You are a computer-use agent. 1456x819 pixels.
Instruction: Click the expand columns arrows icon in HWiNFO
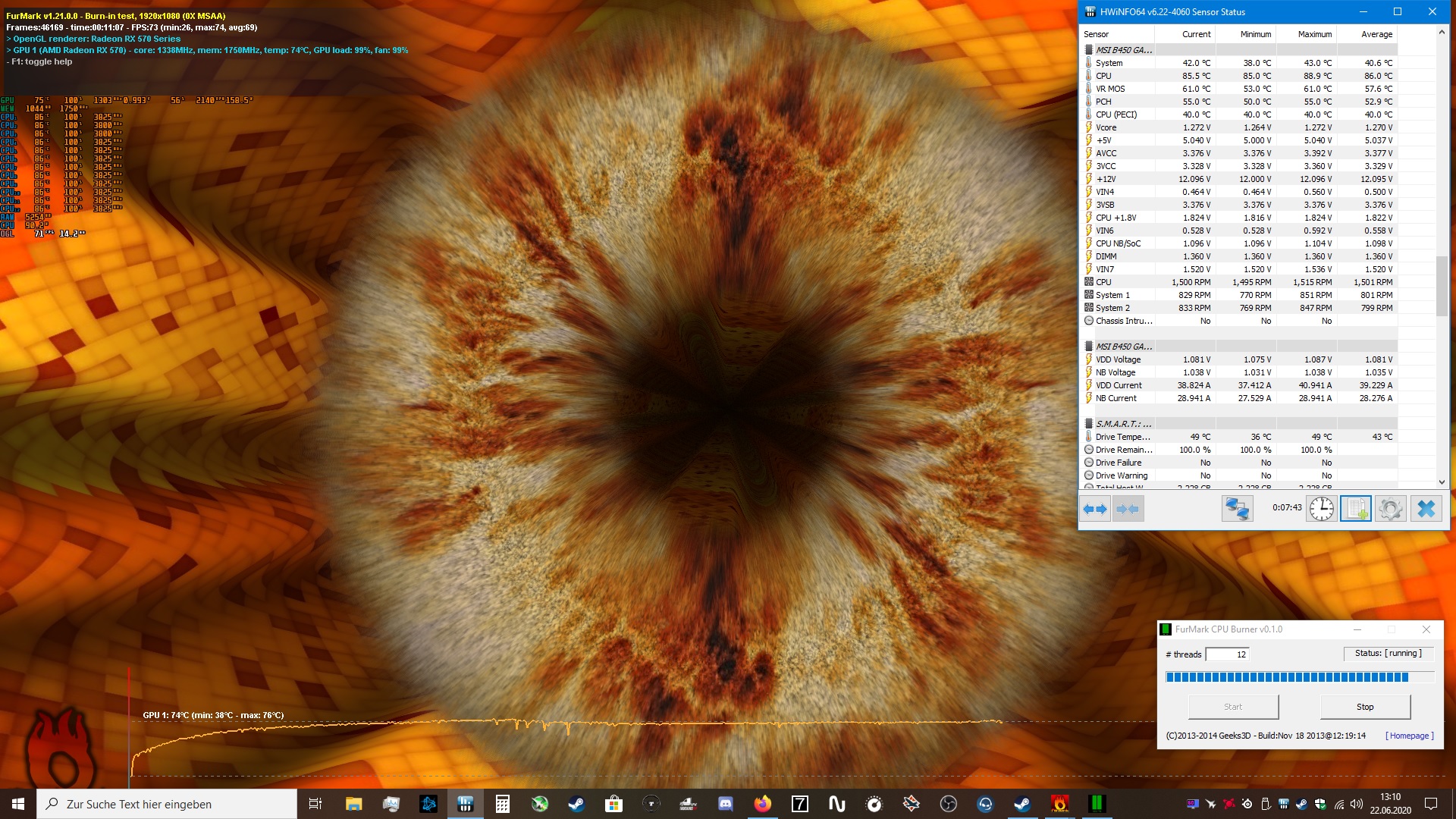(1094, 509)
